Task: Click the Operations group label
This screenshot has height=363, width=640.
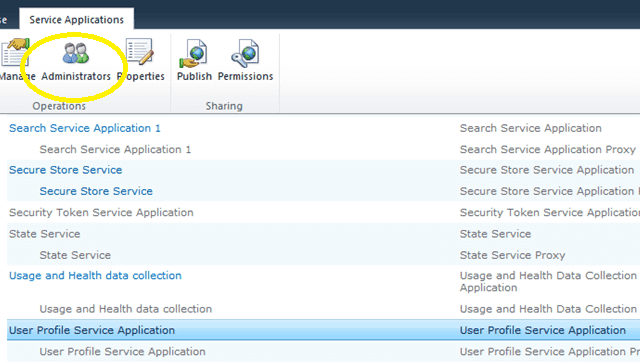Action: pyautogui.click(x=59, y=106)
